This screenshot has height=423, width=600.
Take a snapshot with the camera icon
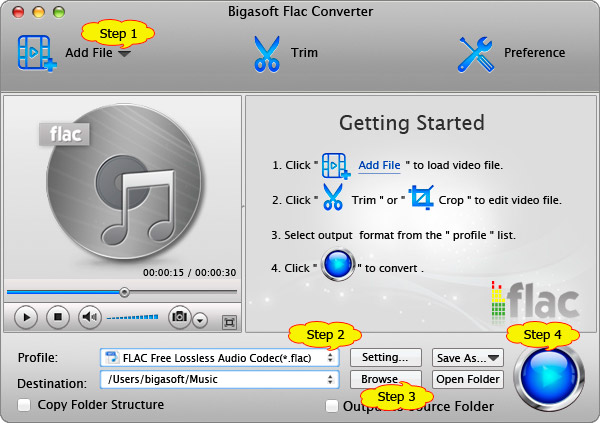pos(179,317)
